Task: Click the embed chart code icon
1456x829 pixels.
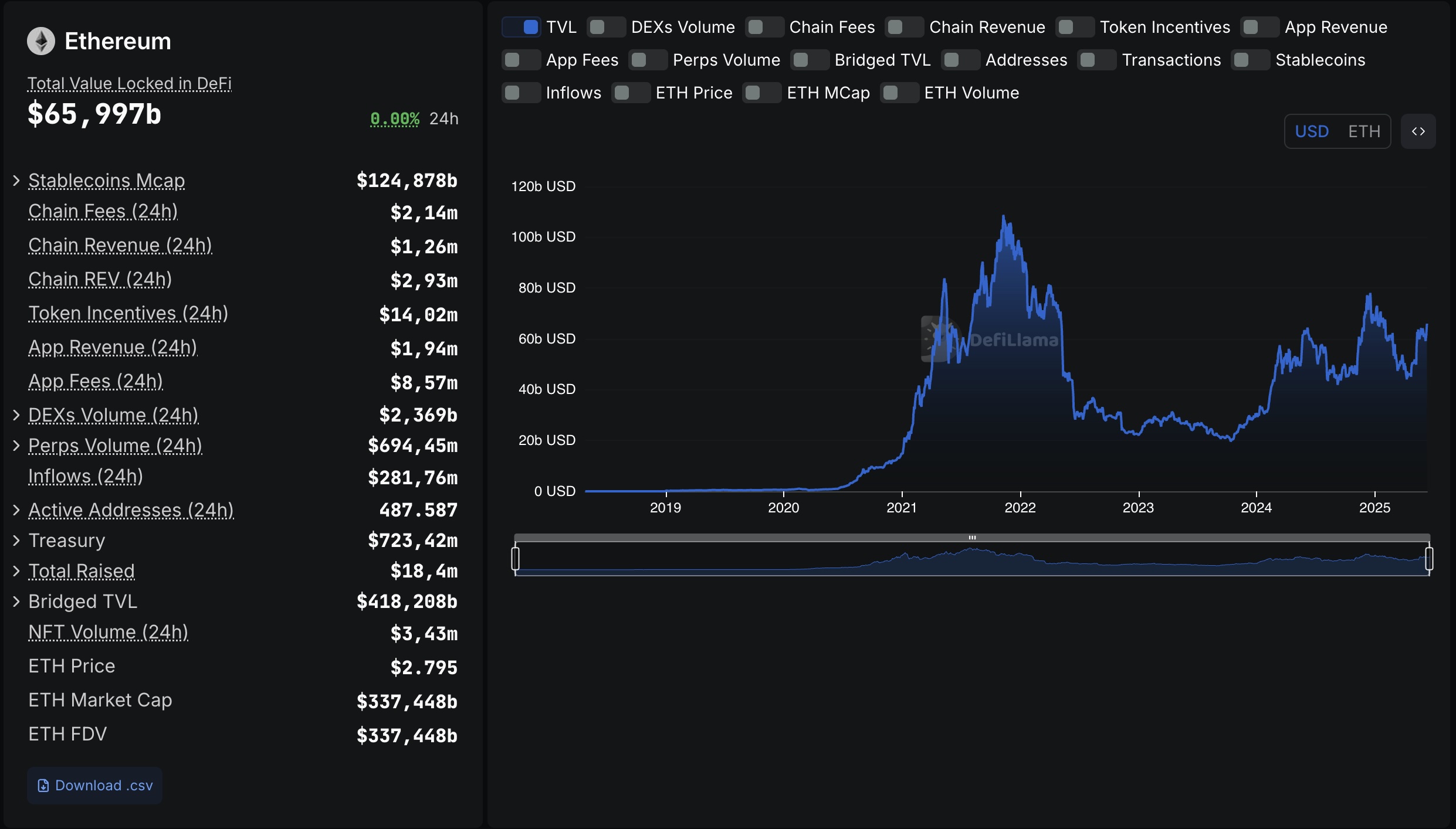Action: [1418, 131]
